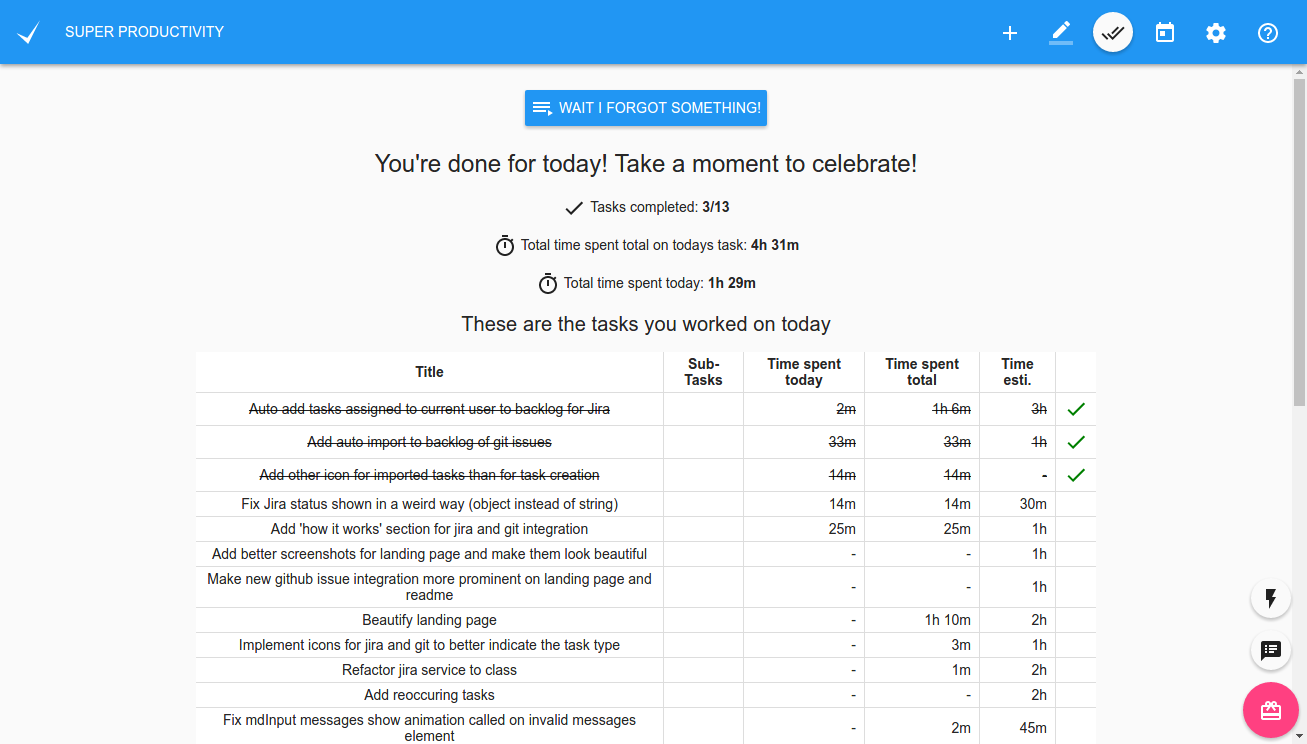Click the plus icon to add task

click(x=1010, y=33)
